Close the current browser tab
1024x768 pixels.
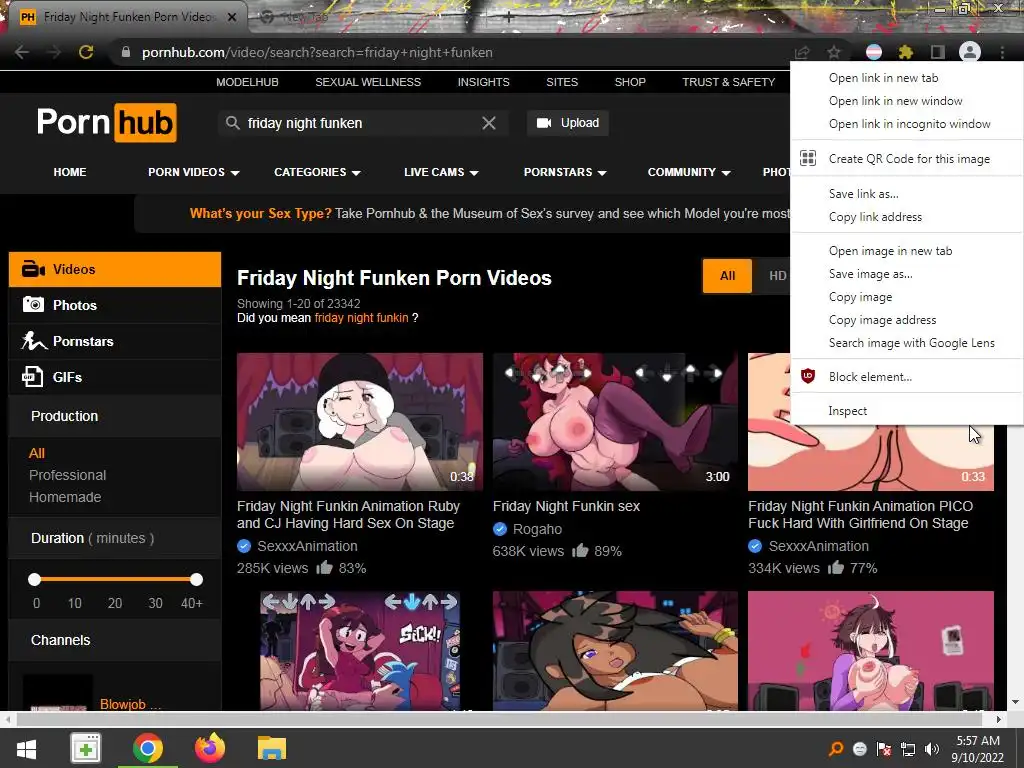tap(232, 17)
